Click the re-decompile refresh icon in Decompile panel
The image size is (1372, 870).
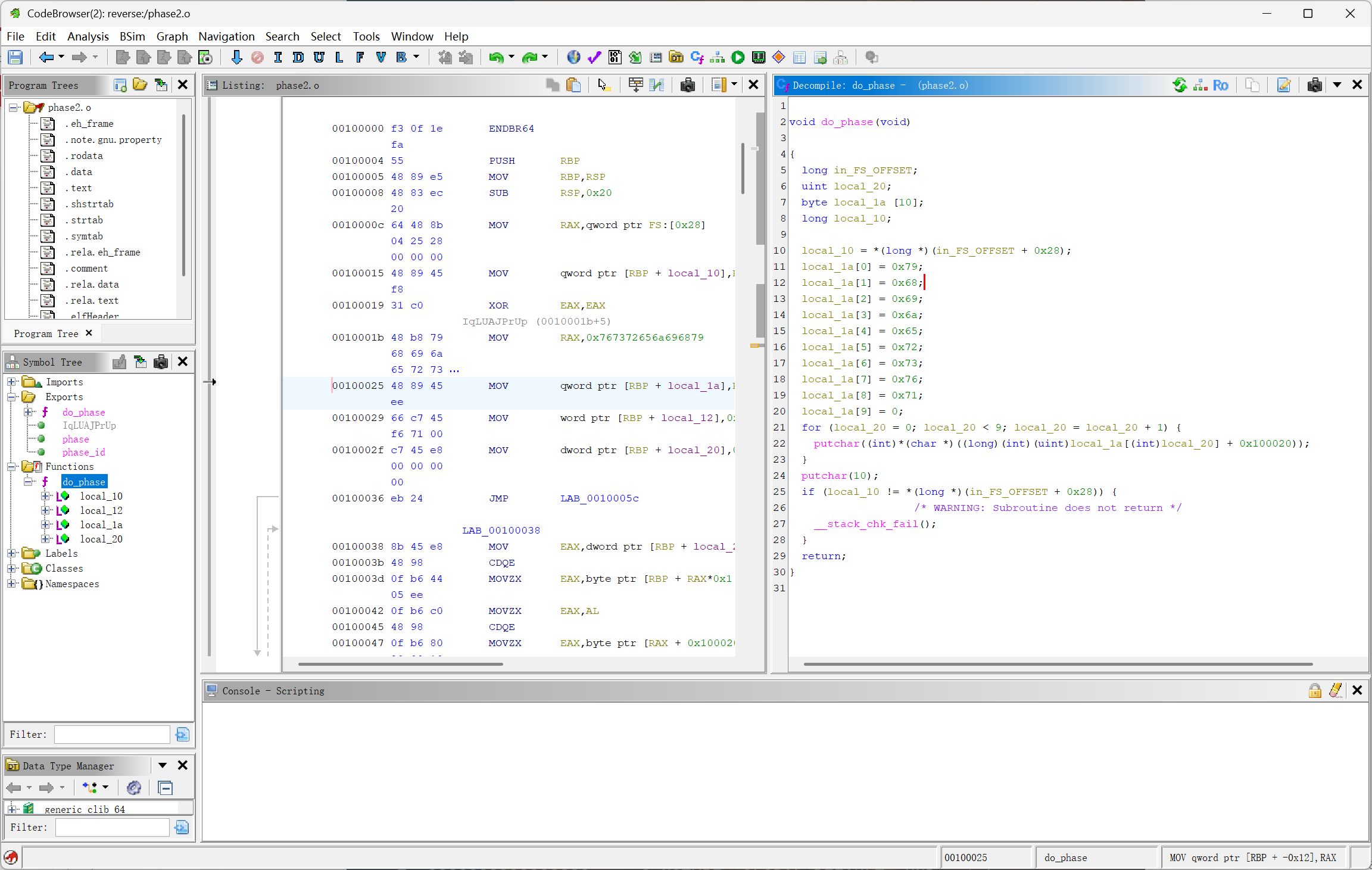1179,85
